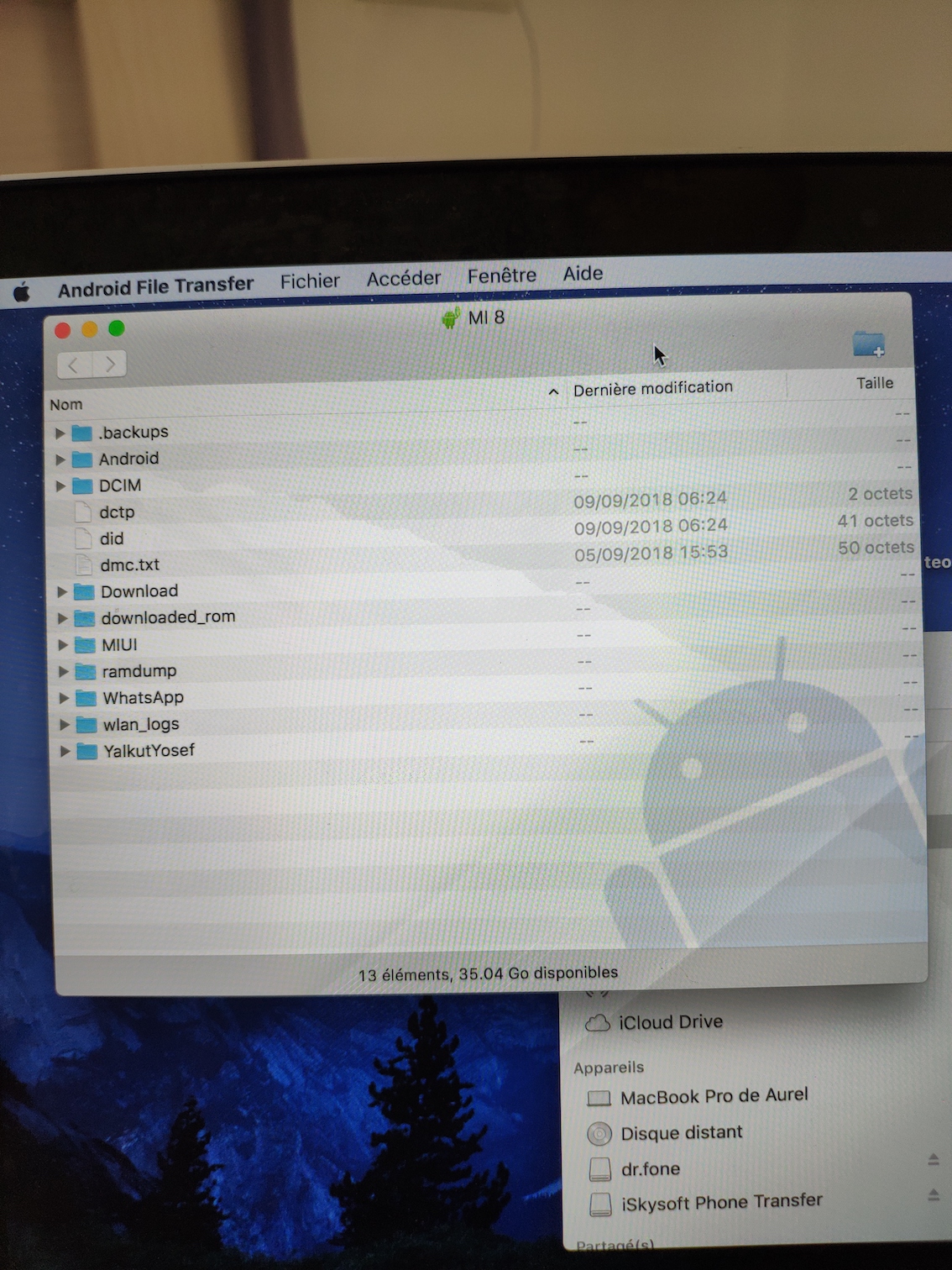
Task: Expand the downloaded_rom folder triangle
Action: (62, 618)
